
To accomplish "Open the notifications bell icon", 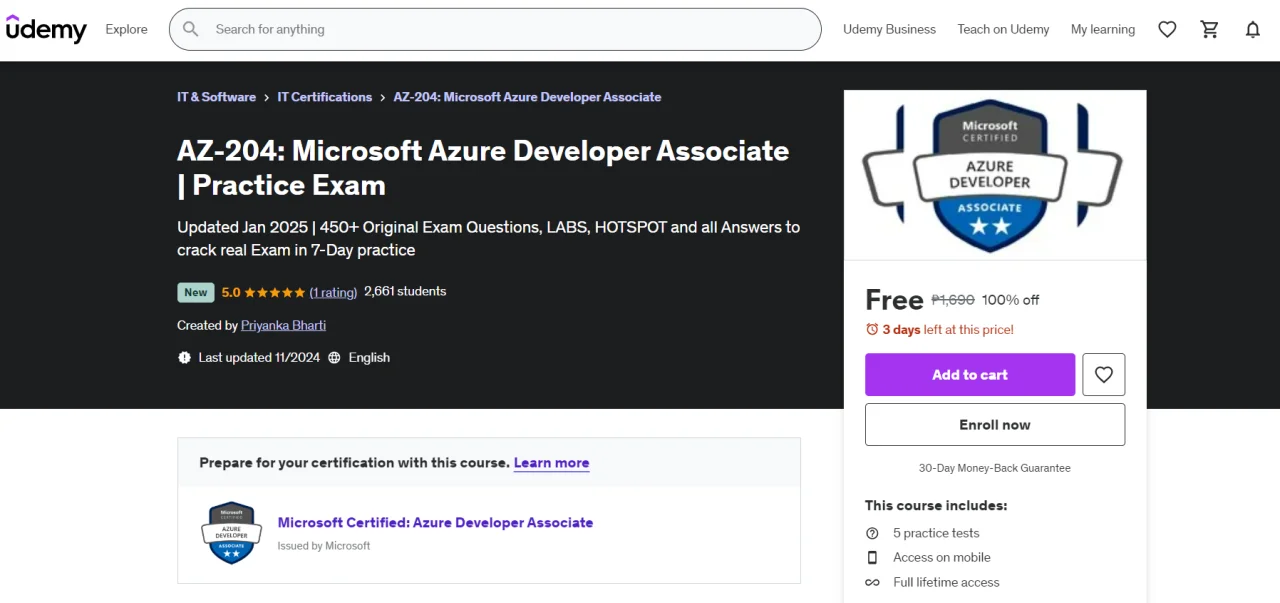I will [x=1253, y=29].
